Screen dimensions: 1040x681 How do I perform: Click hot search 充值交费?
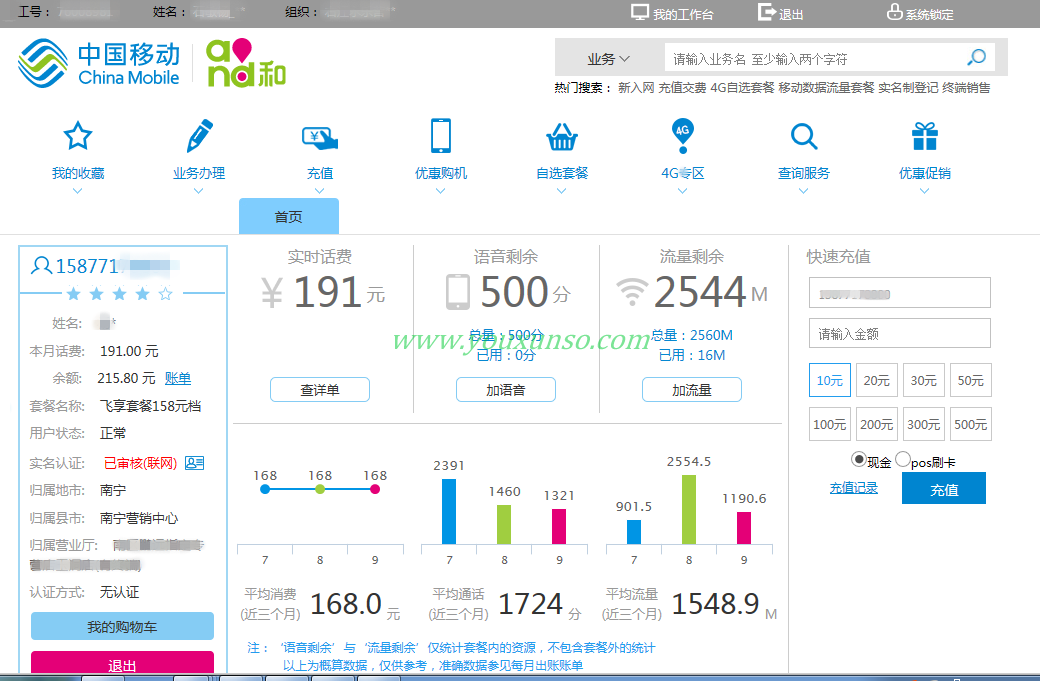682,88
